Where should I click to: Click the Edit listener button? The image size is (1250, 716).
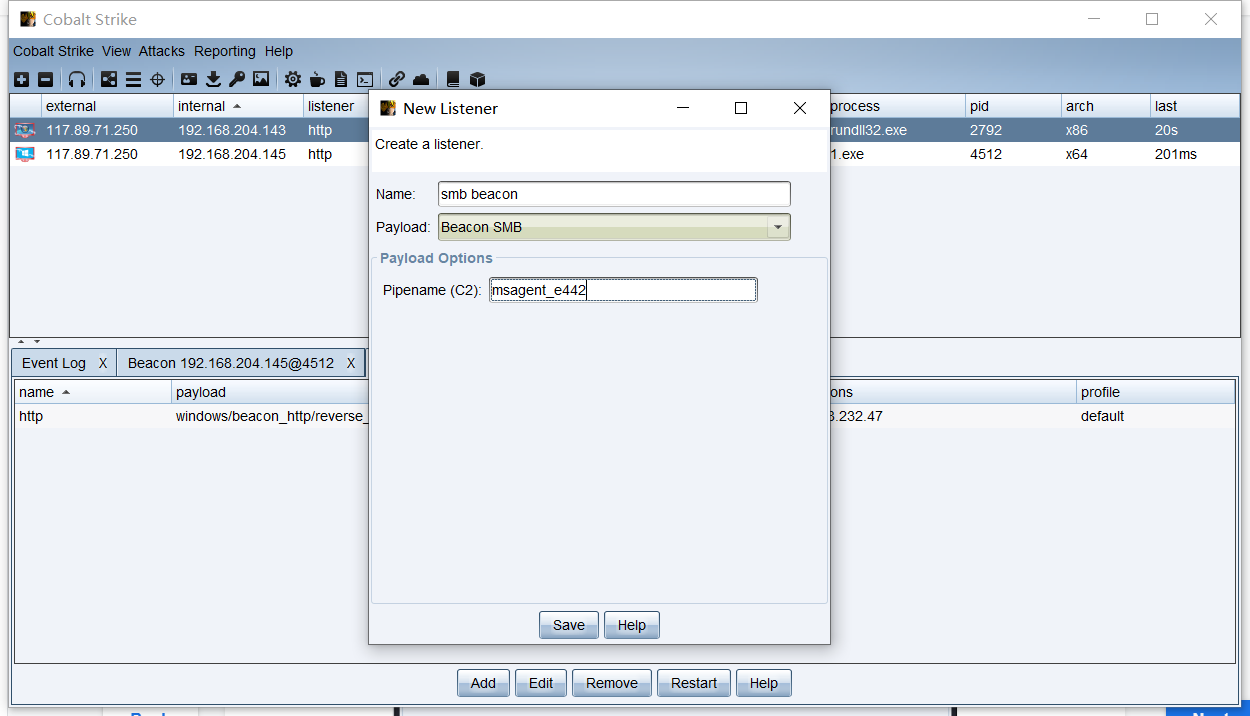[541, 683]
